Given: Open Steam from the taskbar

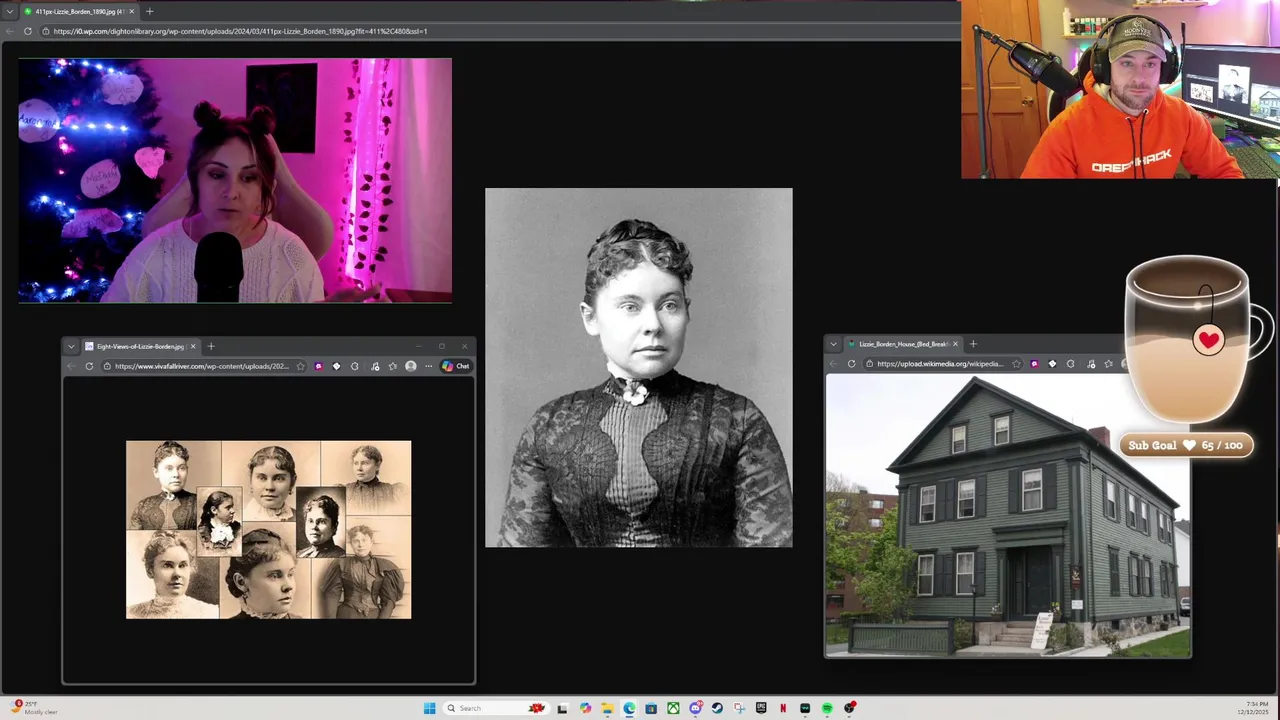Looking at the screenshot, I should pos(717,708).
